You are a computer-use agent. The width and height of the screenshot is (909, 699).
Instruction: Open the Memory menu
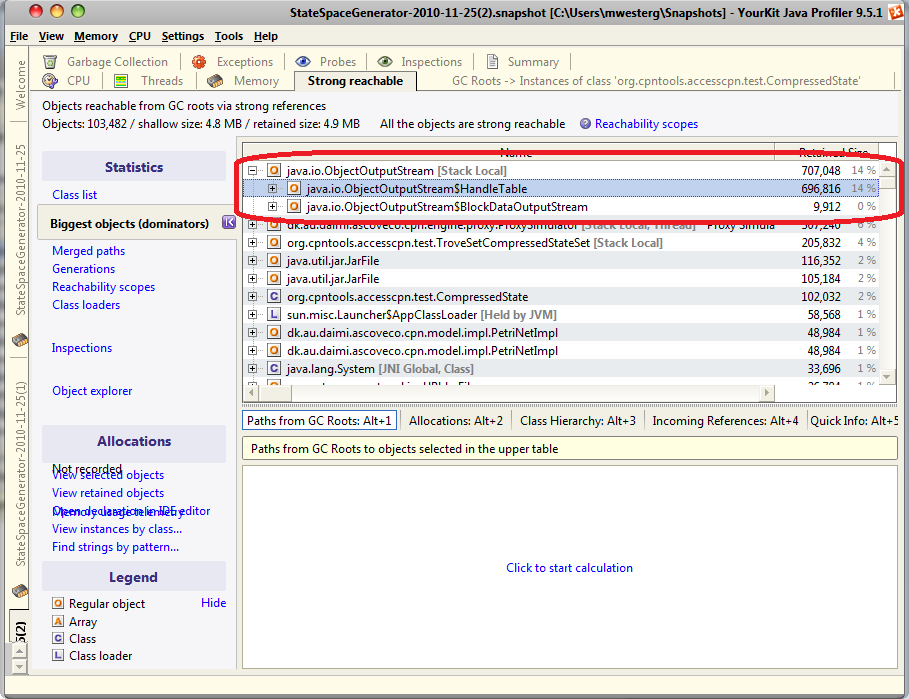tap(96, 36)
